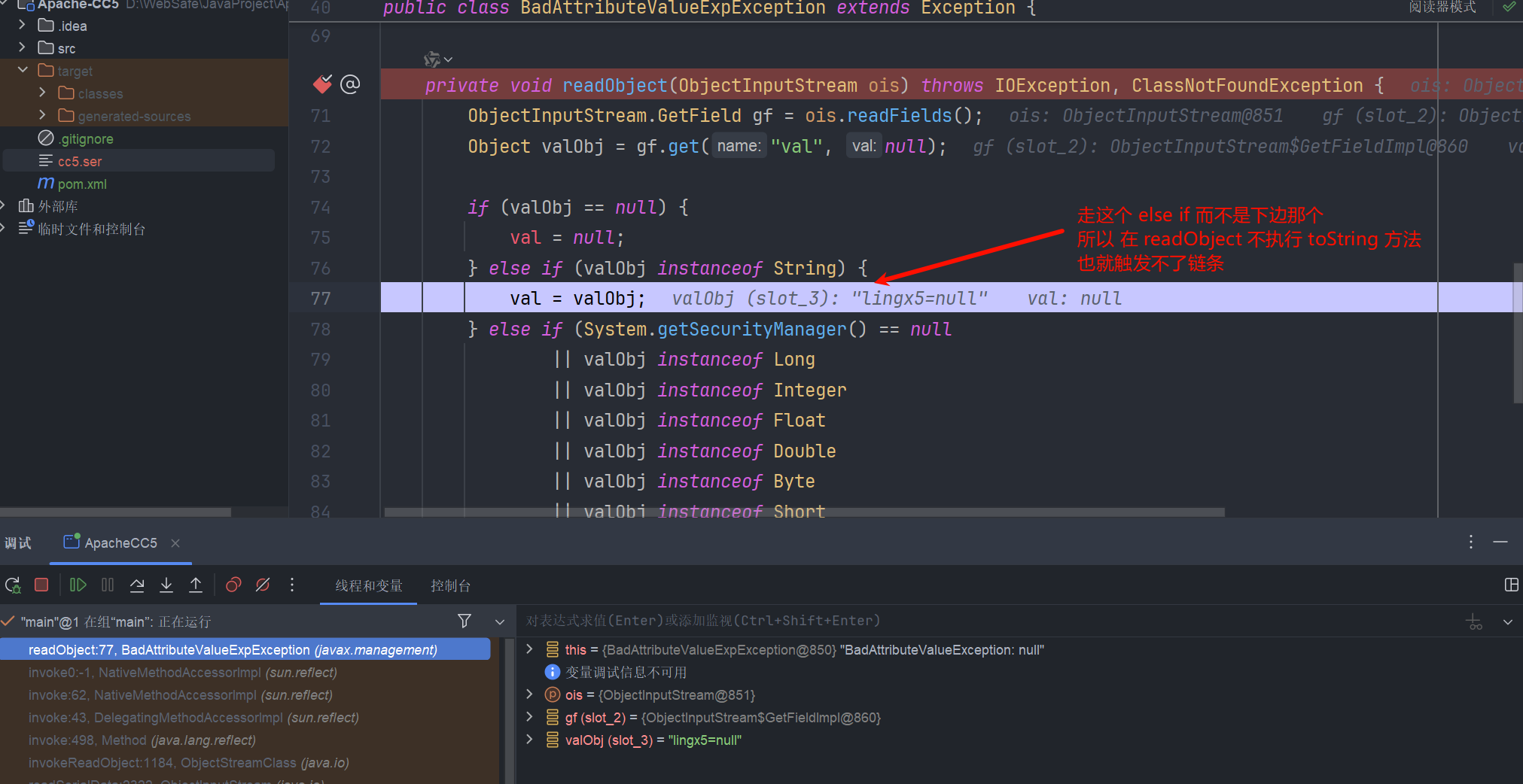The image size is (1523, 784).
Task: Click the Pause Program icon
Action: coord(108,585)
